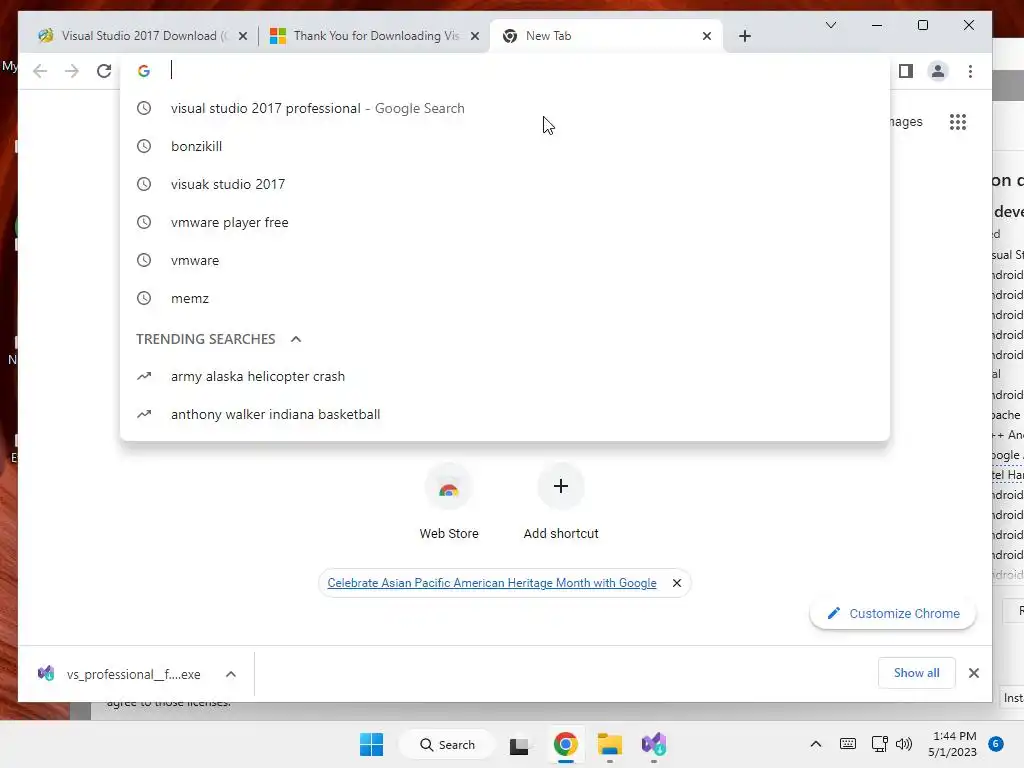Collapse the Trending Searches section
This screenshot has width=1024, height=768.
pos(296,339)
